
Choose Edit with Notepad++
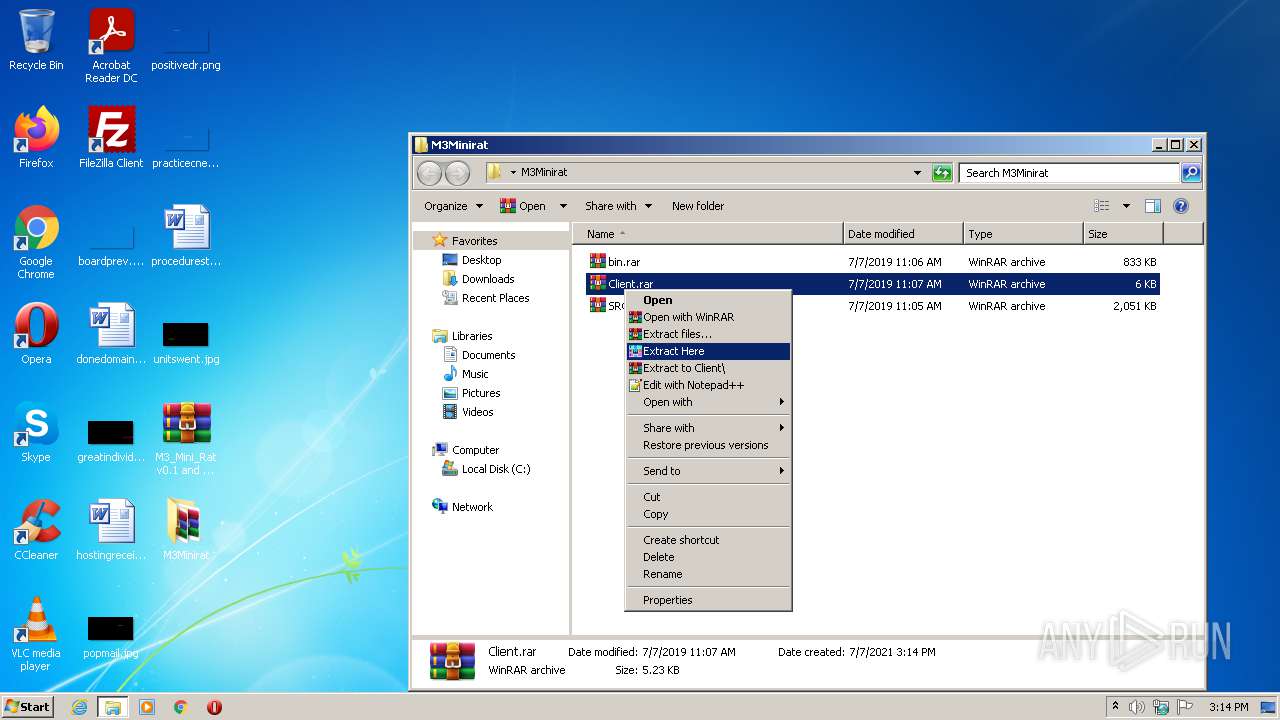[708, 385]
